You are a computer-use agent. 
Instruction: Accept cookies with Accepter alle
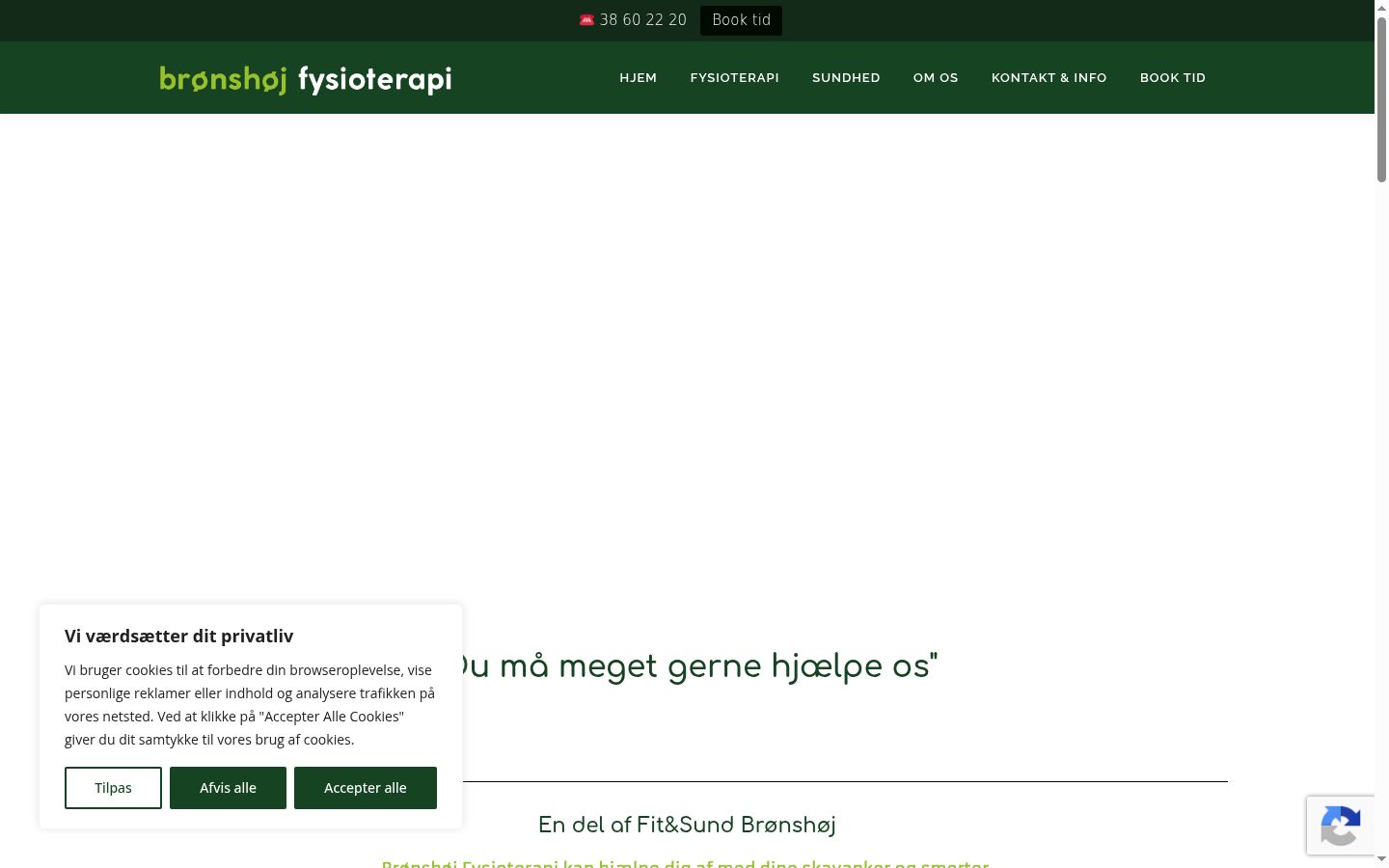366,788
